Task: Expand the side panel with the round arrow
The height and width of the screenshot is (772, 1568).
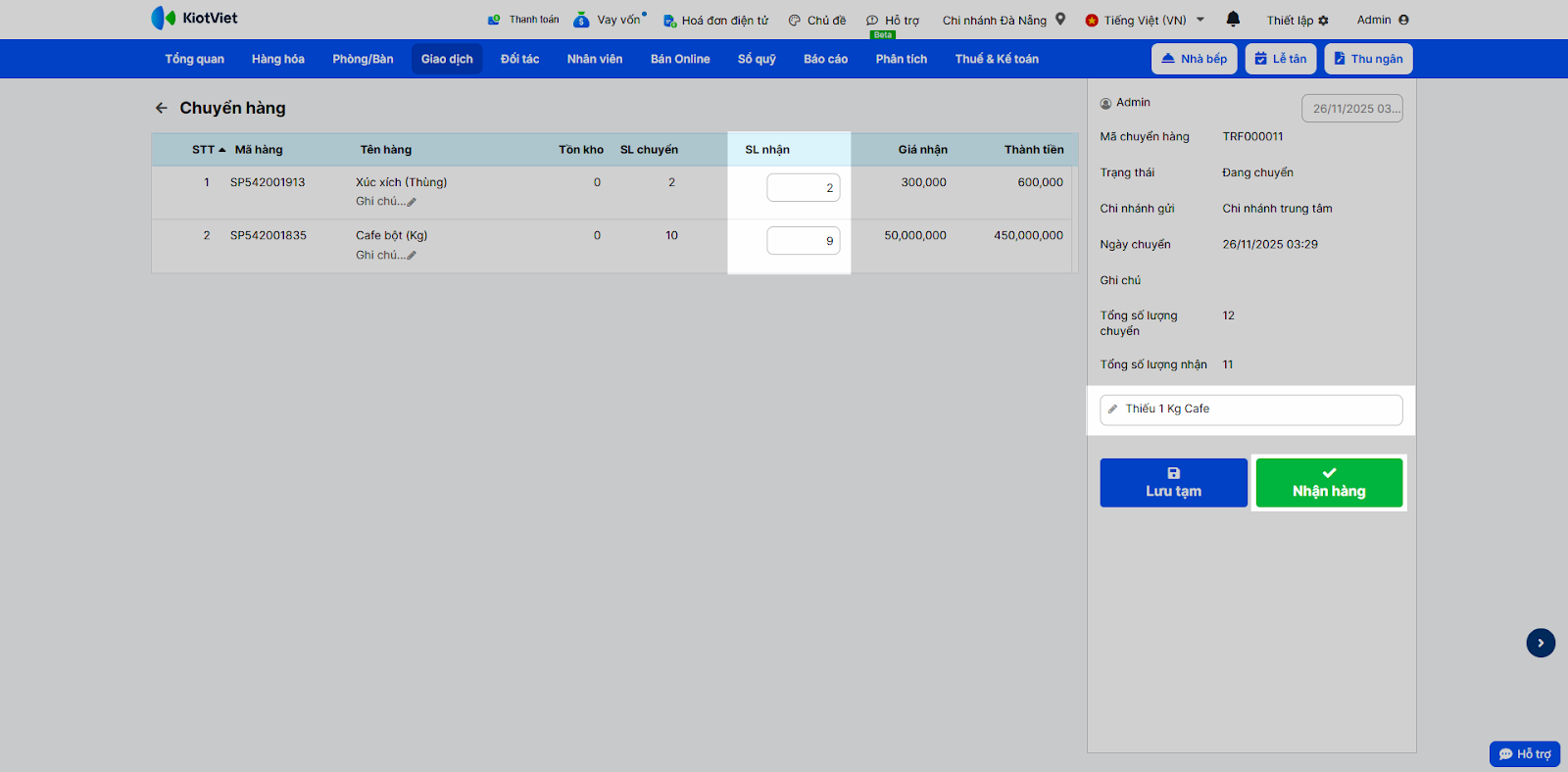Action: [x=1541, y=643]
